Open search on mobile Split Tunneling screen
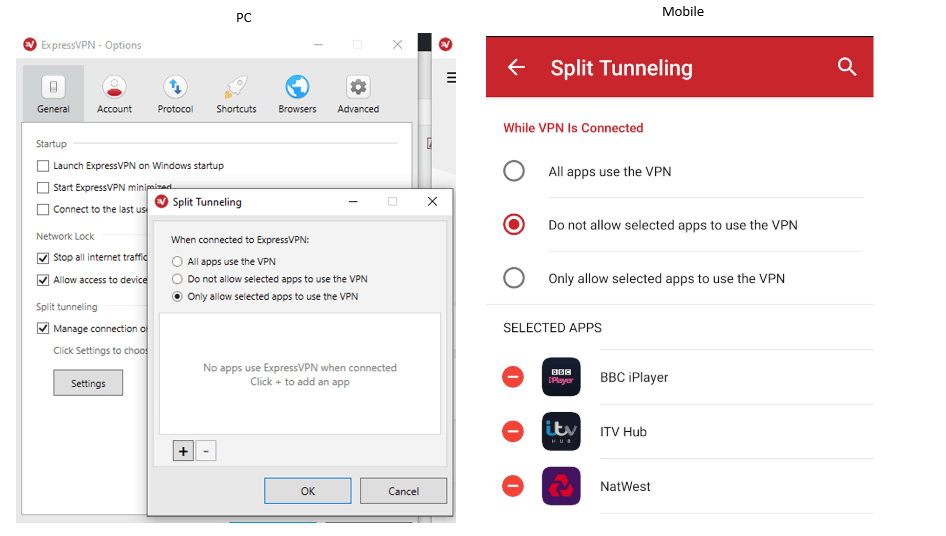Viewport: 946px width, 536px height. tap(847, 67)
